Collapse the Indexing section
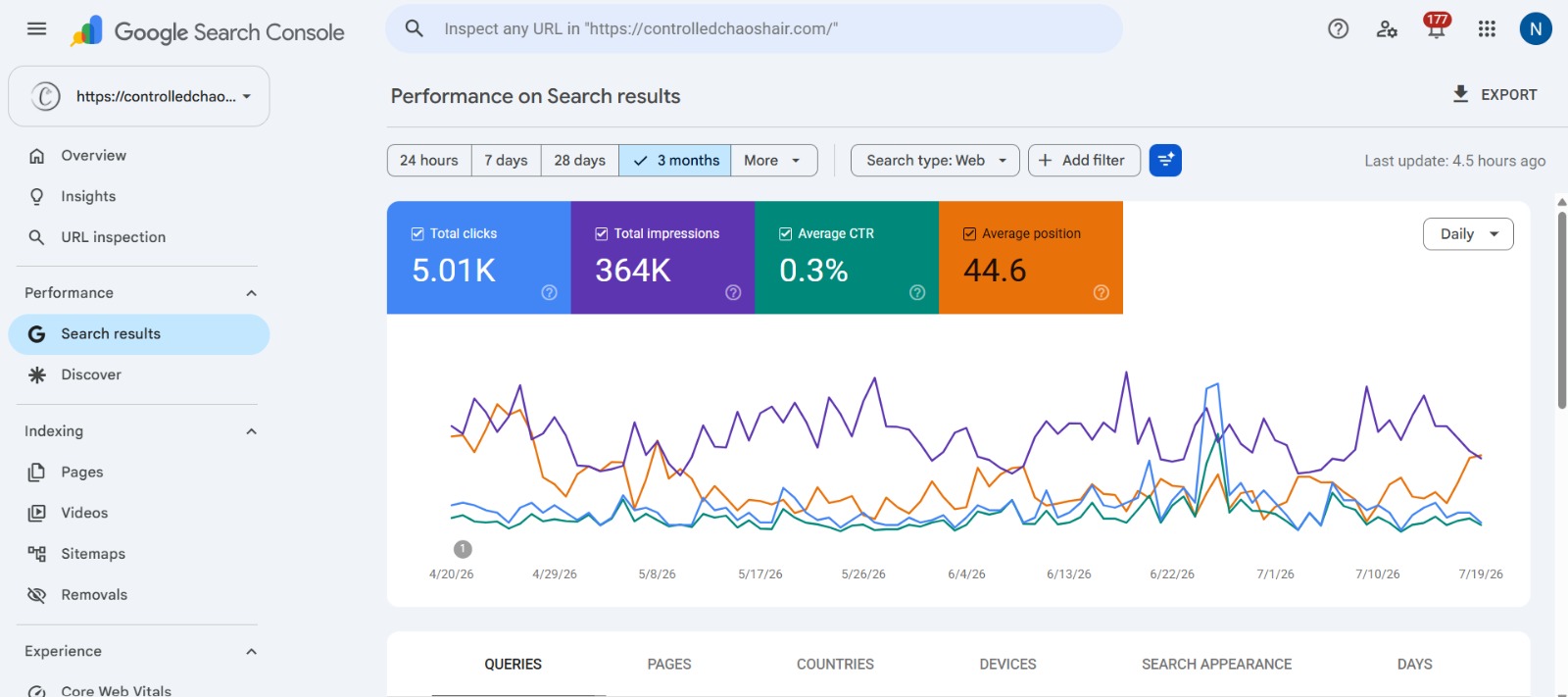 [x=251, y=431]
